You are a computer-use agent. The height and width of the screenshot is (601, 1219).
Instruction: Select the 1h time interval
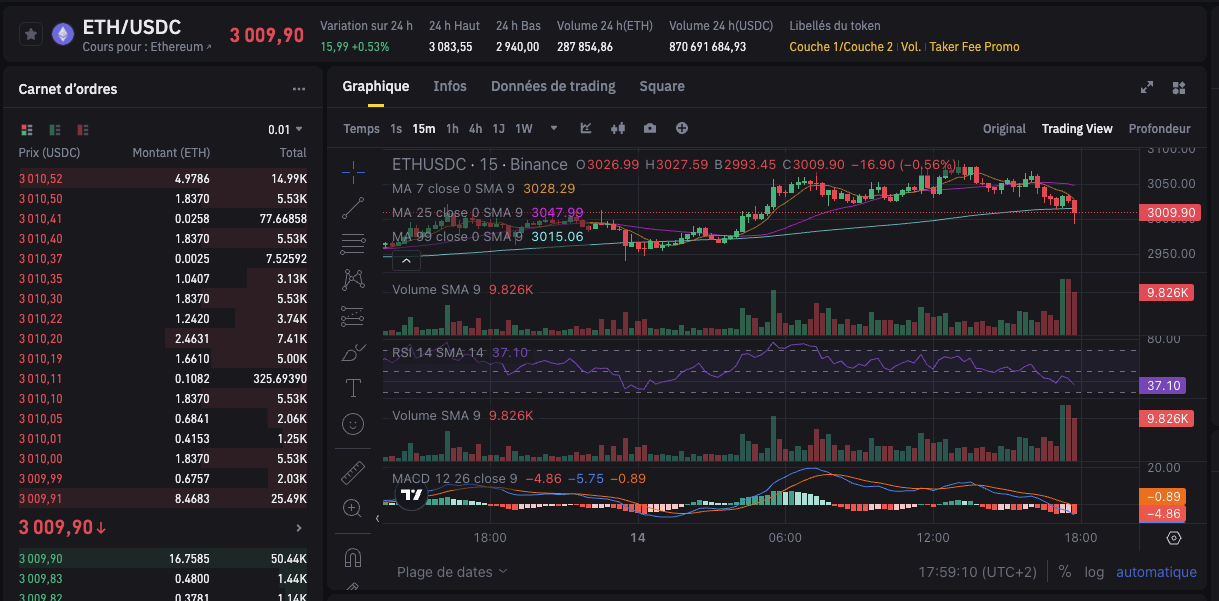pyautogui.click(x=452, y=129)
